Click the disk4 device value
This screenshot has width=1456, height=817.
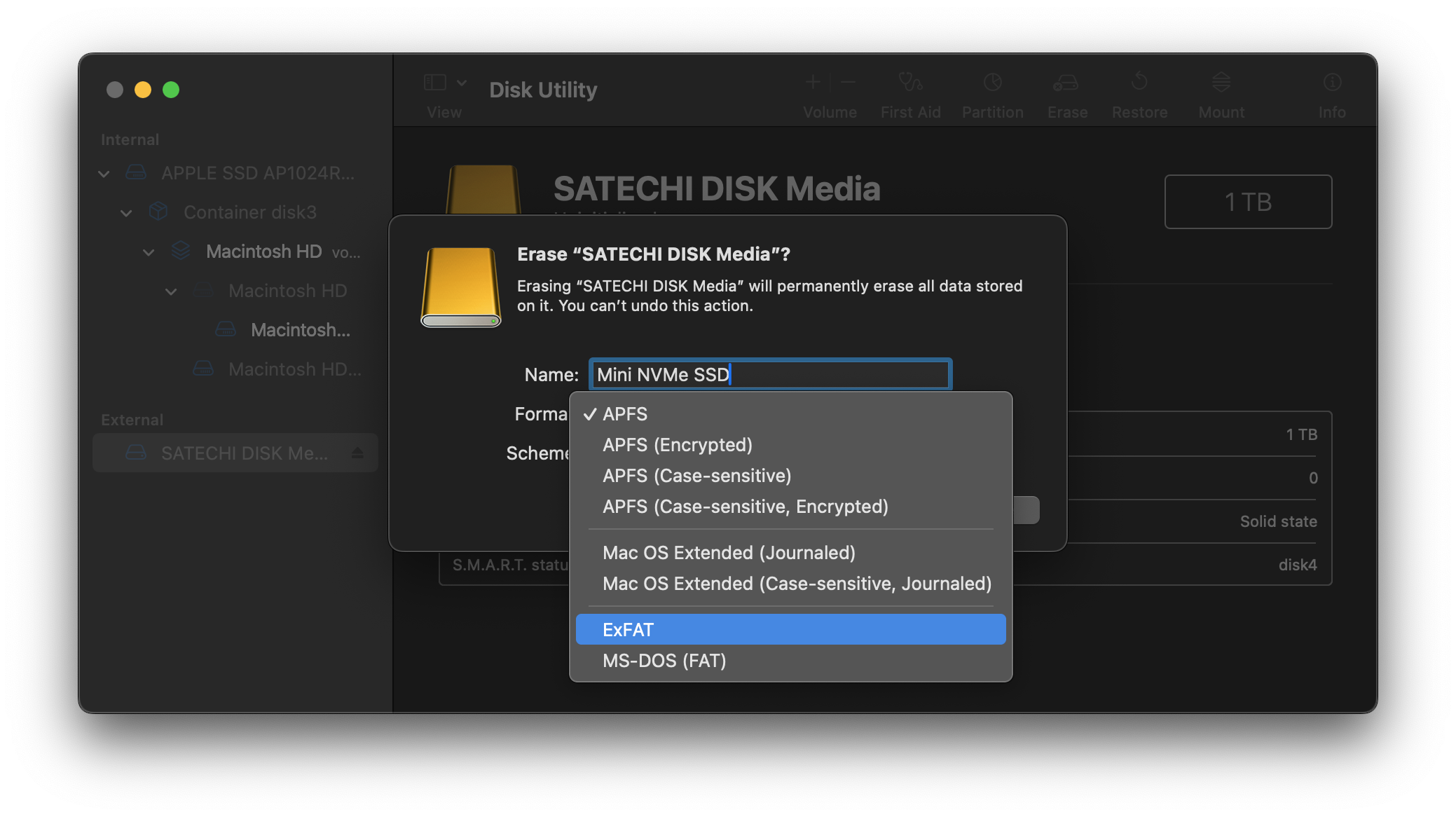1298,565
